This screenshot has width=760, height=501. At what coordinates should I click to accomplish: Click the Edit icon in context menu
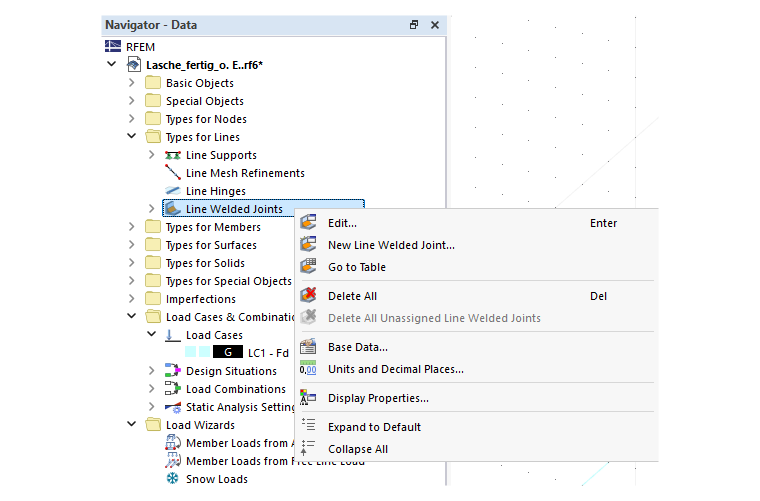[308, 222]
